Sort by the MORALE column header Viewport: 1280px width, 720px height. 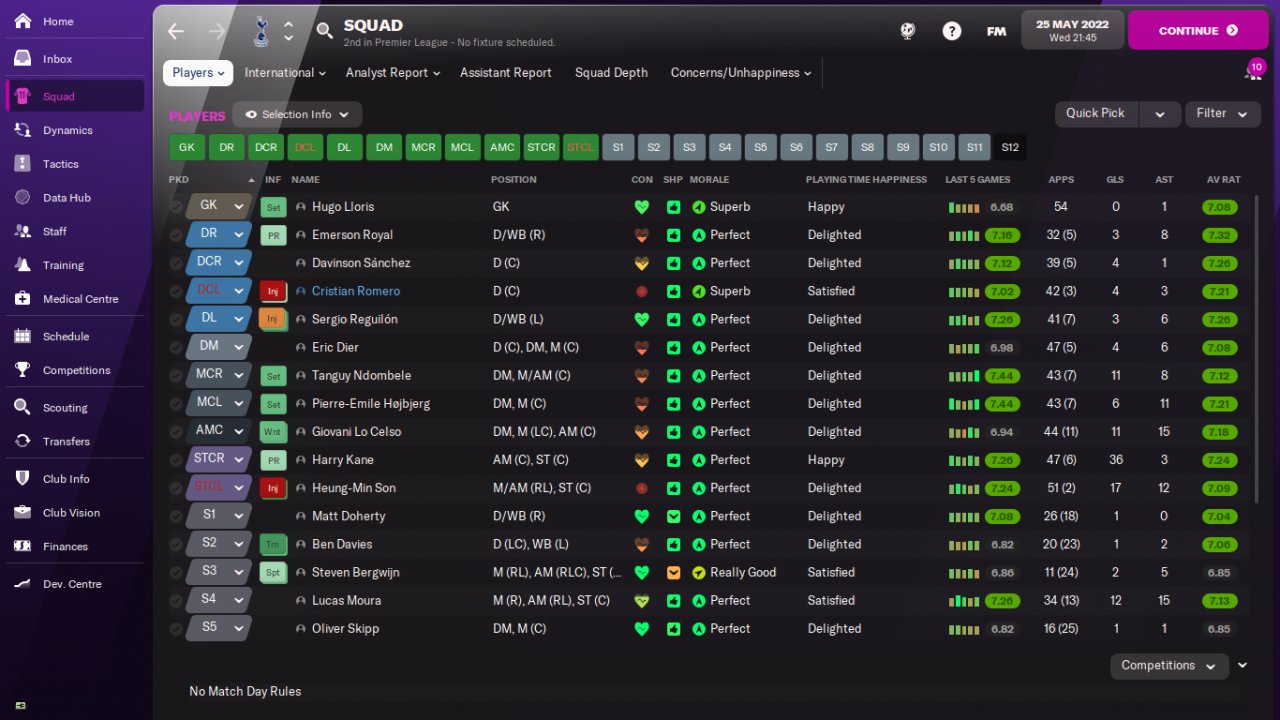(x=709, y=180)
